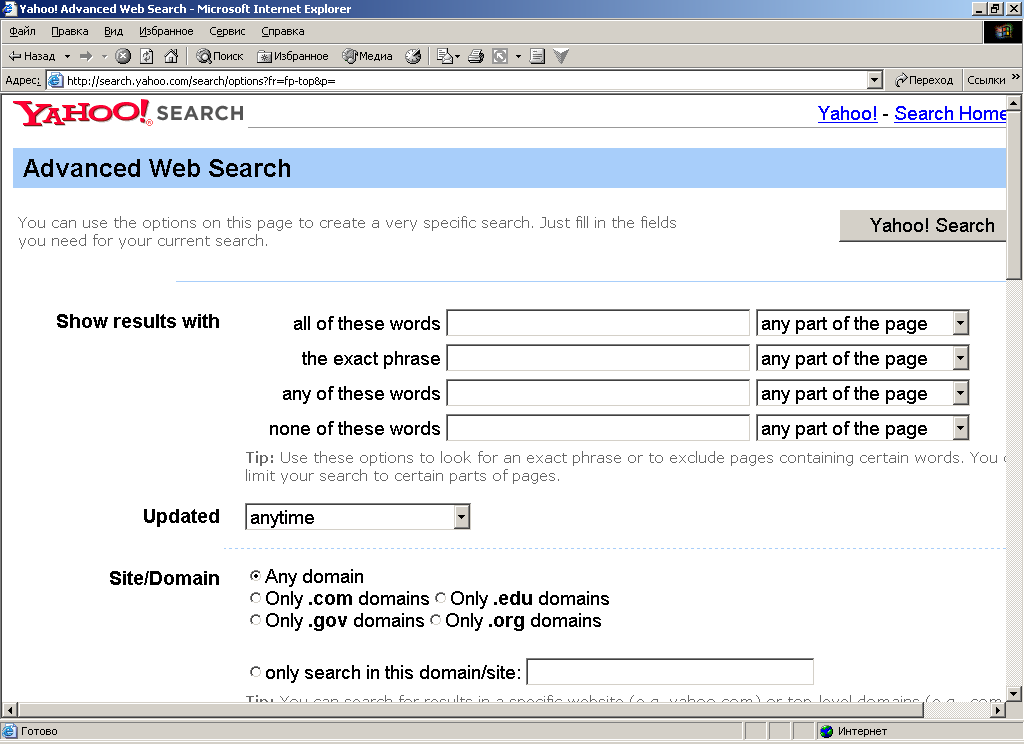Open page-part dropdown for 'the exact phrase'
Viewport: 1024px width, 744px height.
click(x=862, y=359)
